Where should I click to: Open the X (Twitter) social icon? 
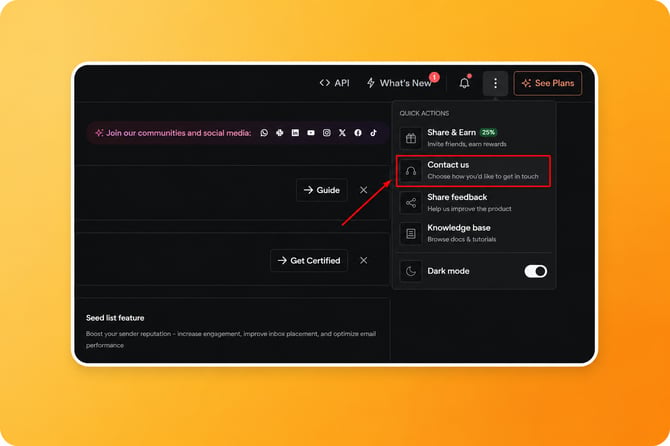[342, 133]
